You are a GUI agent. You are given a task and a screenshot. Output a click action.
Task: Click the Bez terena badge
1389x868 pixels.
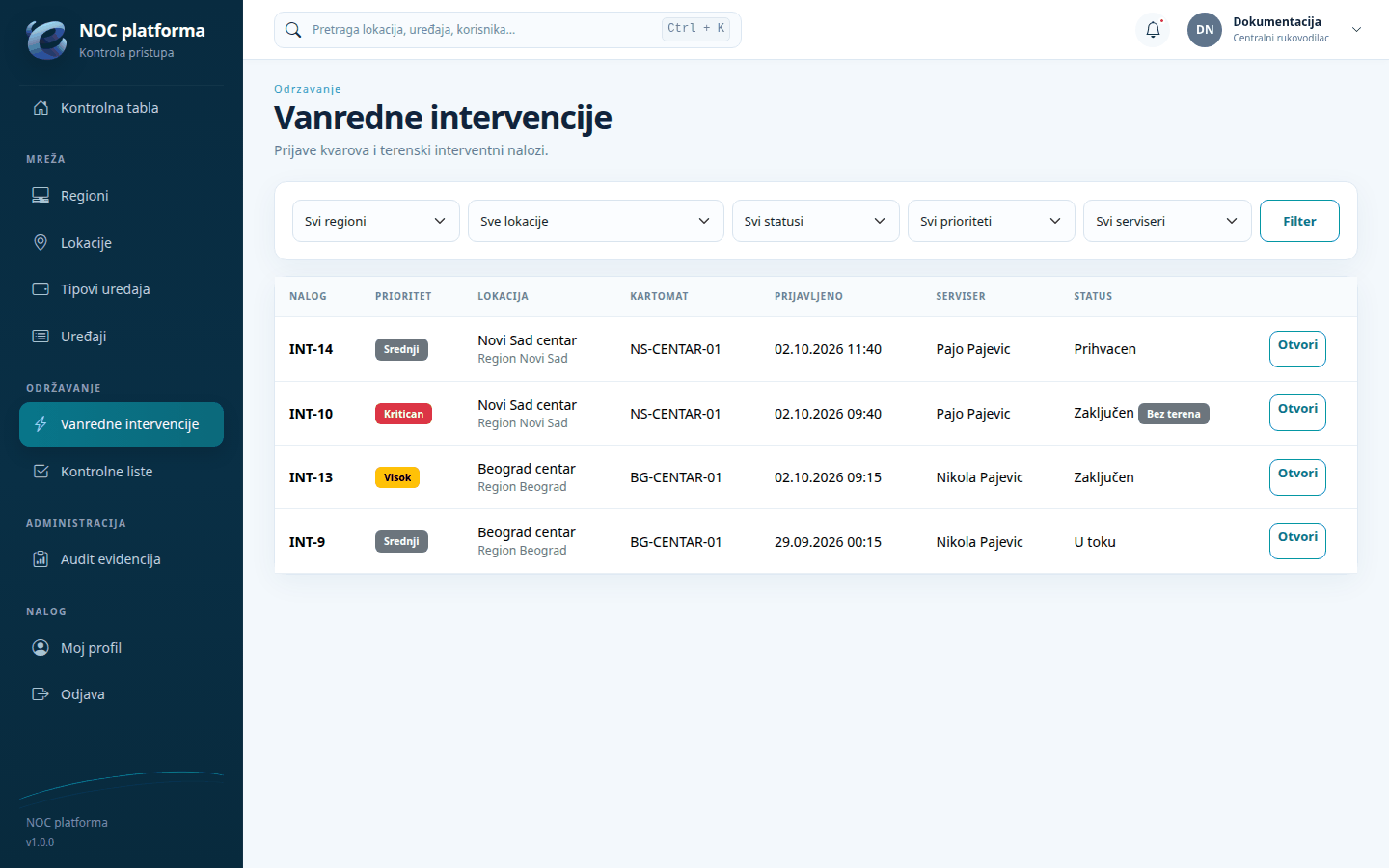click(1174, 414)
